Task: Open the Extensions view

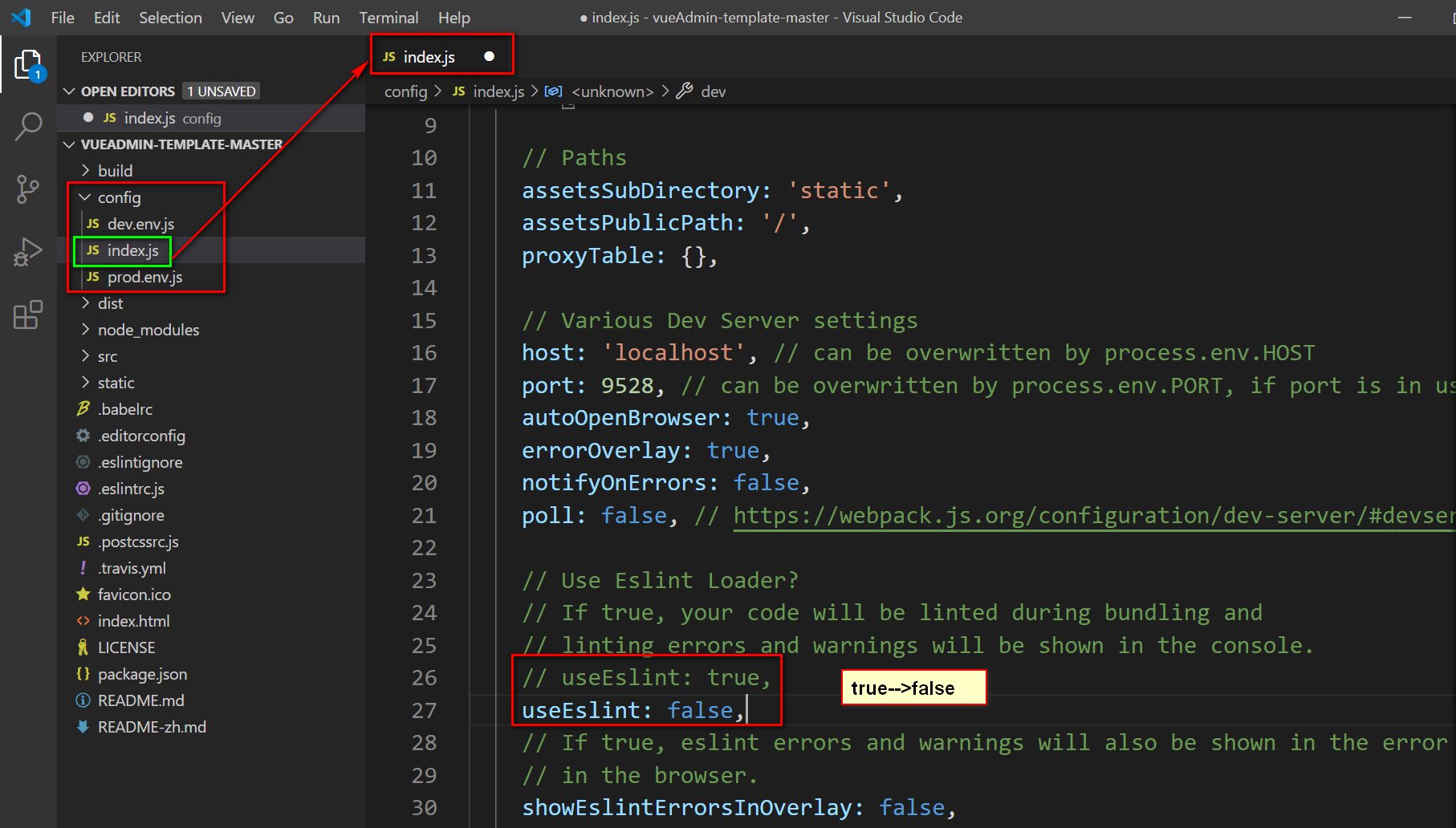Action: pyautogui.click(x=28, y=315)
